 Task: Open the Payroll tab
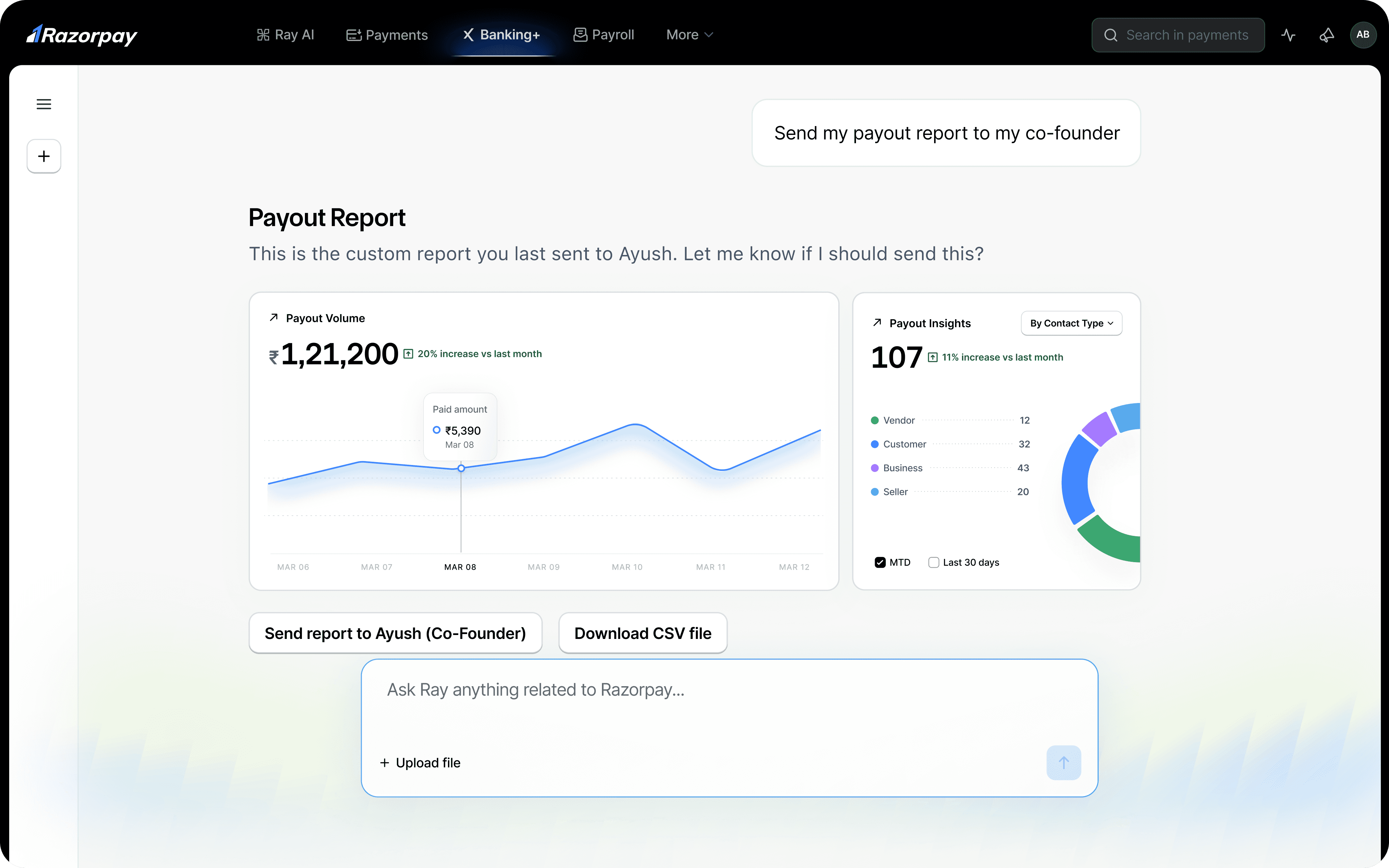click(604, 35)
